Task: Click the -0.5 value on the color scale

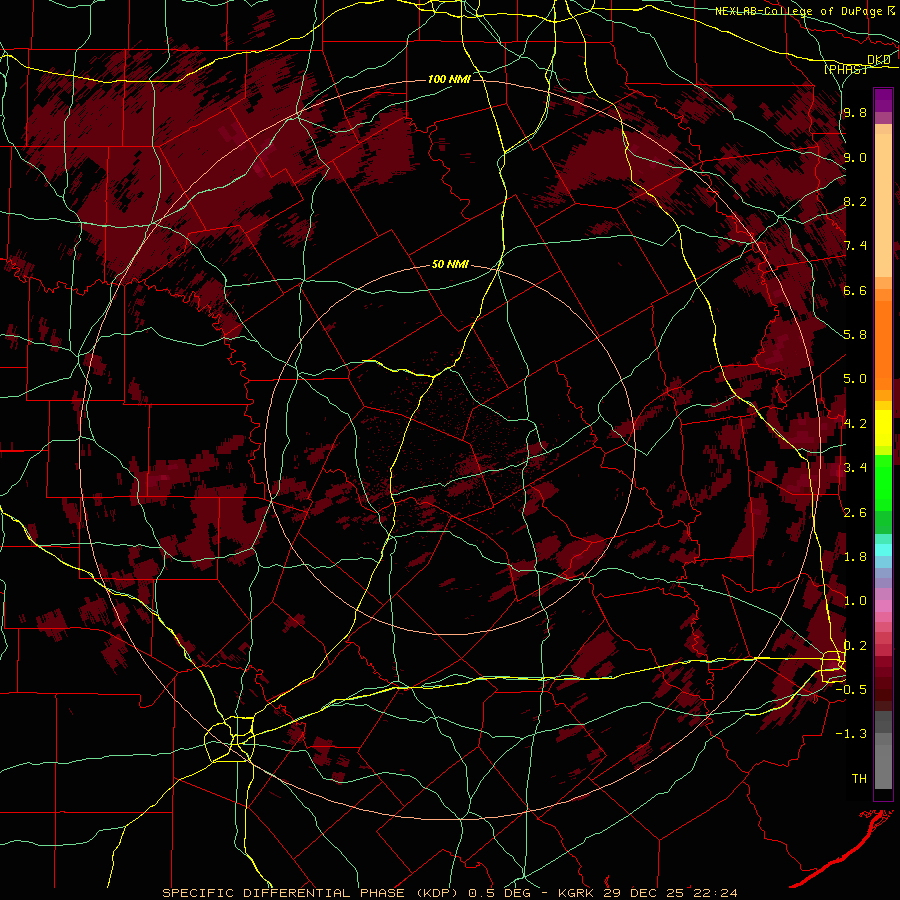Action: (x=851, y=690)
